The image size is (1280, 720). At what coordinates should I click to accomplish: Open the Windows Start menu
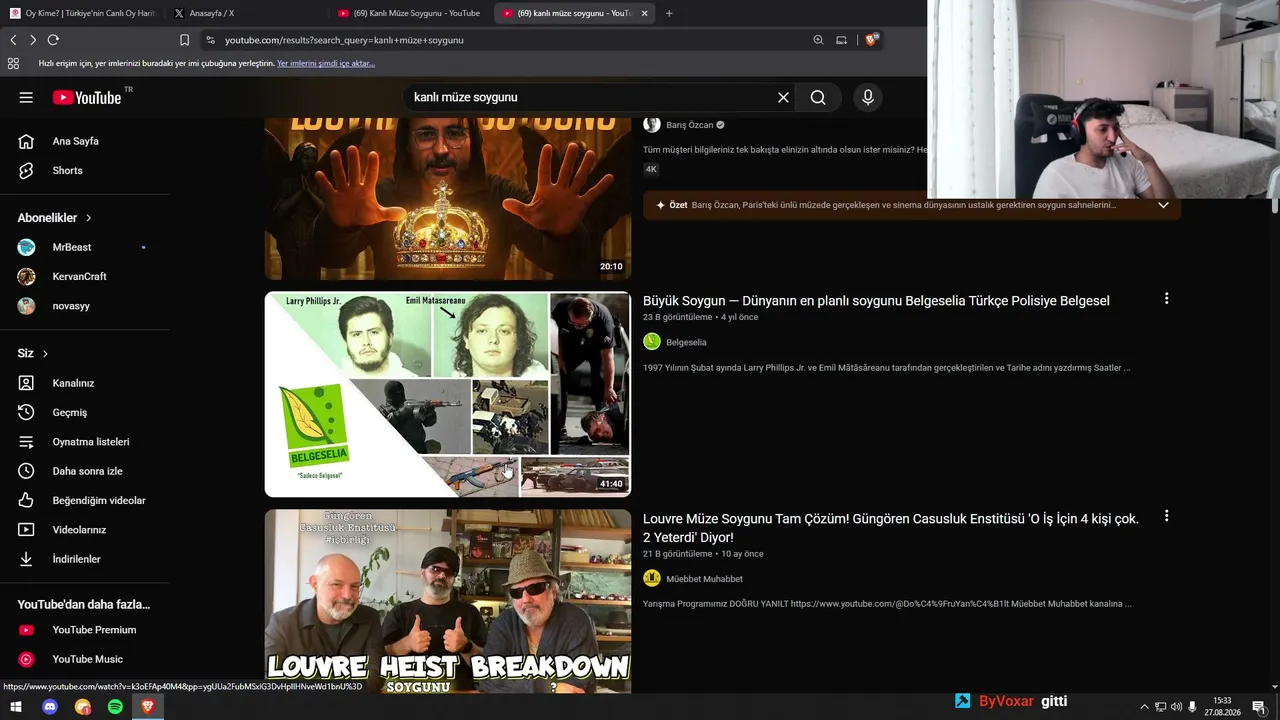pos(16,707)
